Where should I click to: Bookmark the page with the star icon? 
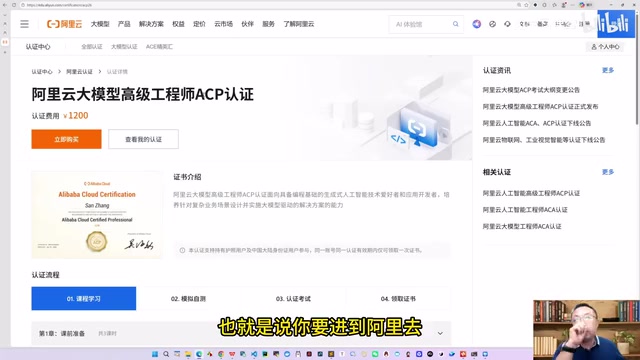click(x=526, y=5)
